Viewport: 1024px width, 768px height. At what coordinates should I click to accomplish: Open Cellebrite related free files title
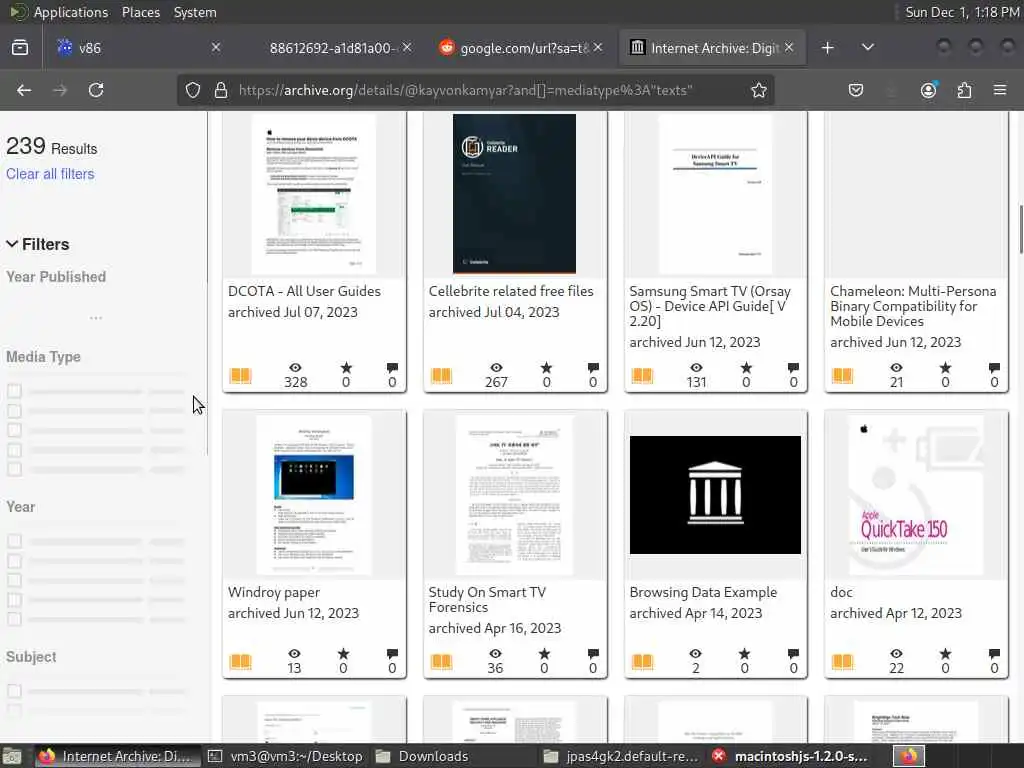tap(511, 291)
